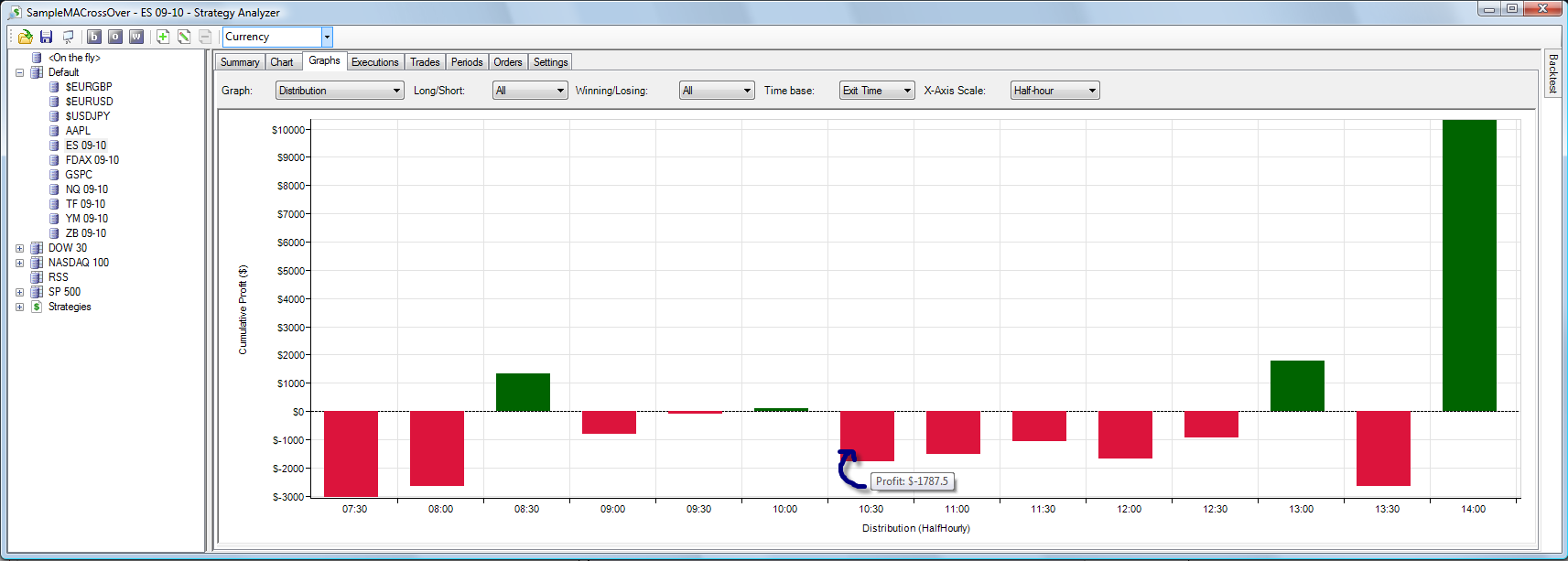1568x561 pixels.
Task: Expand the NASDAQ 100 list
Action: pos(19,263)
